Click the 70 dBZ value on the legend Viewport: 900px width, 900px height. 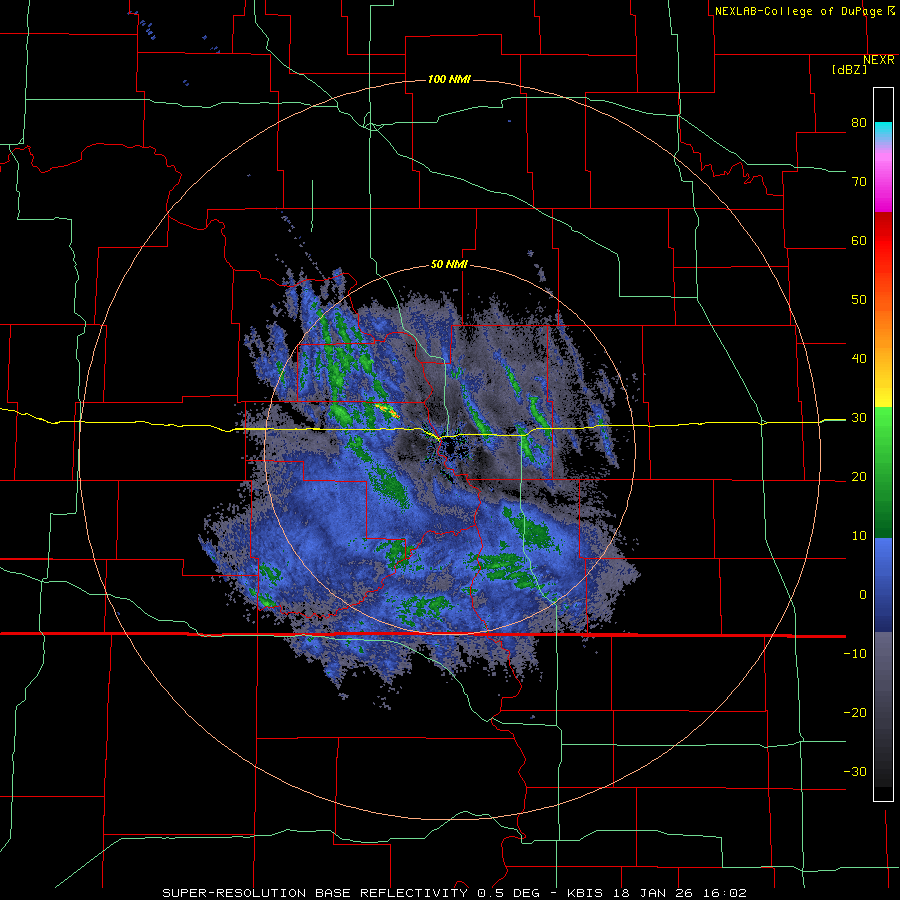click(x=859, y=182)
